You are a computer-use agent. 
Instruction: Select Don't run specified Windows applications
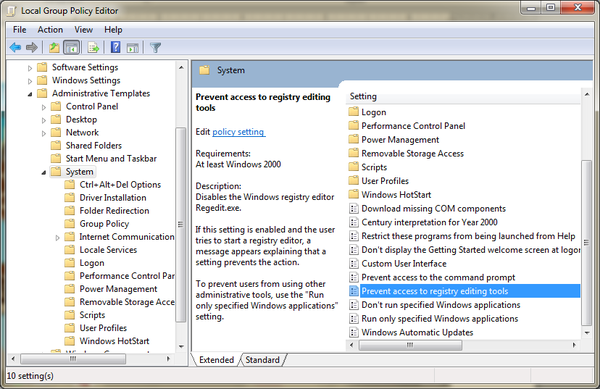(441, 305)
